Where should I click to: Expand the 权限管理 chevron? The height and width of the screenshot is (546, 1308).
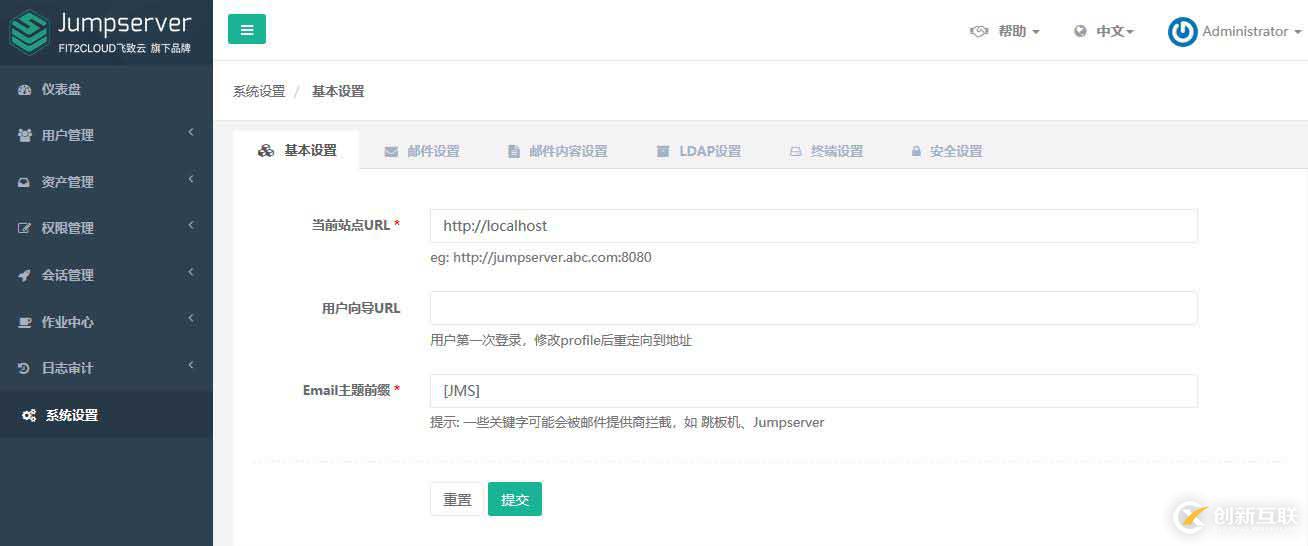point(191,226)
